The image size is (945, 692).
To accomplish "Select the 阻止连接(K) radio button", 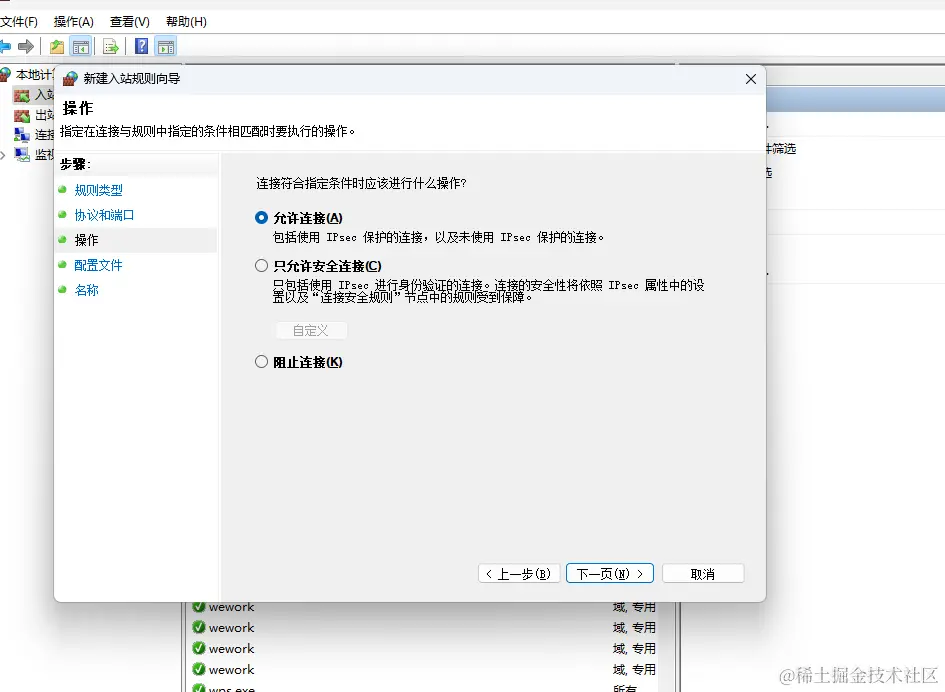I will 261,362.
